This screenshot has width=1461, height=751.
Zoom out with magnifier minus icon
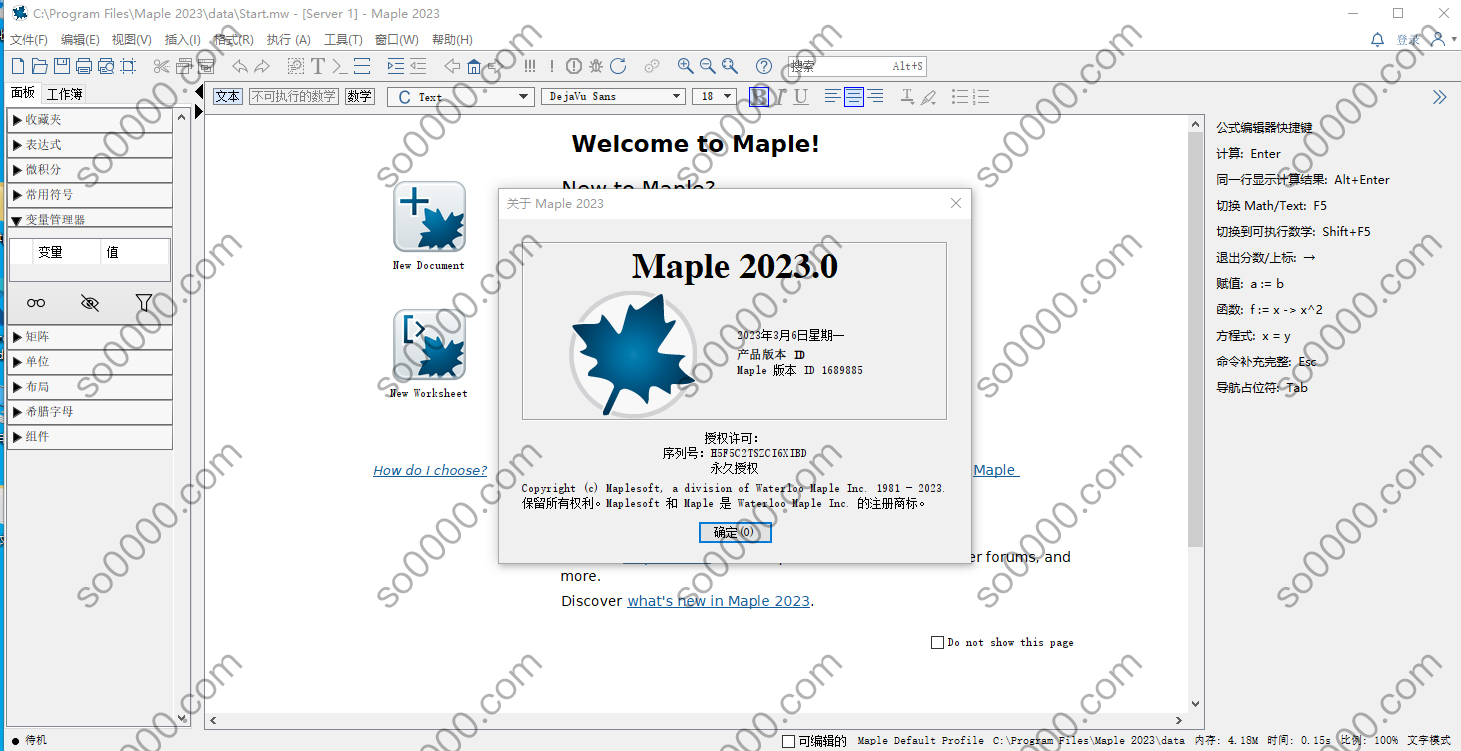707,66
